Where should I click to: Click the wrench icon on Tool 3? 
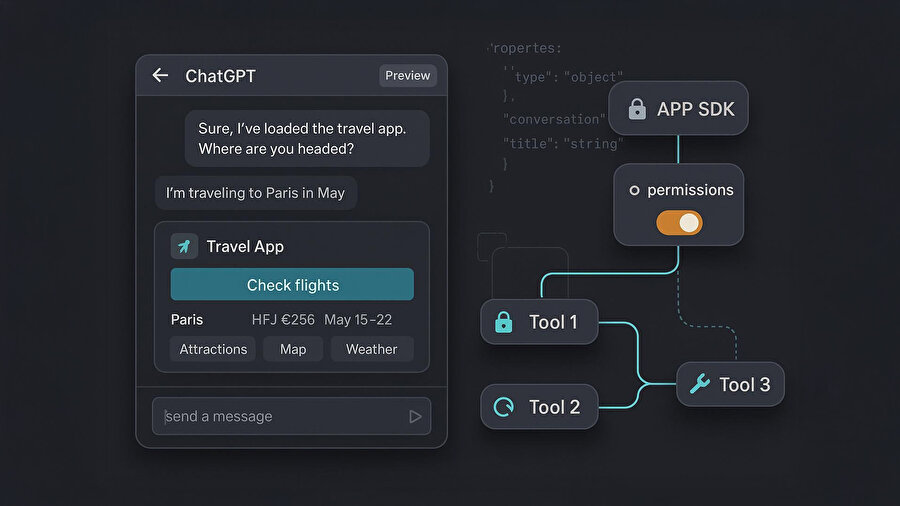tap(700, 384)
